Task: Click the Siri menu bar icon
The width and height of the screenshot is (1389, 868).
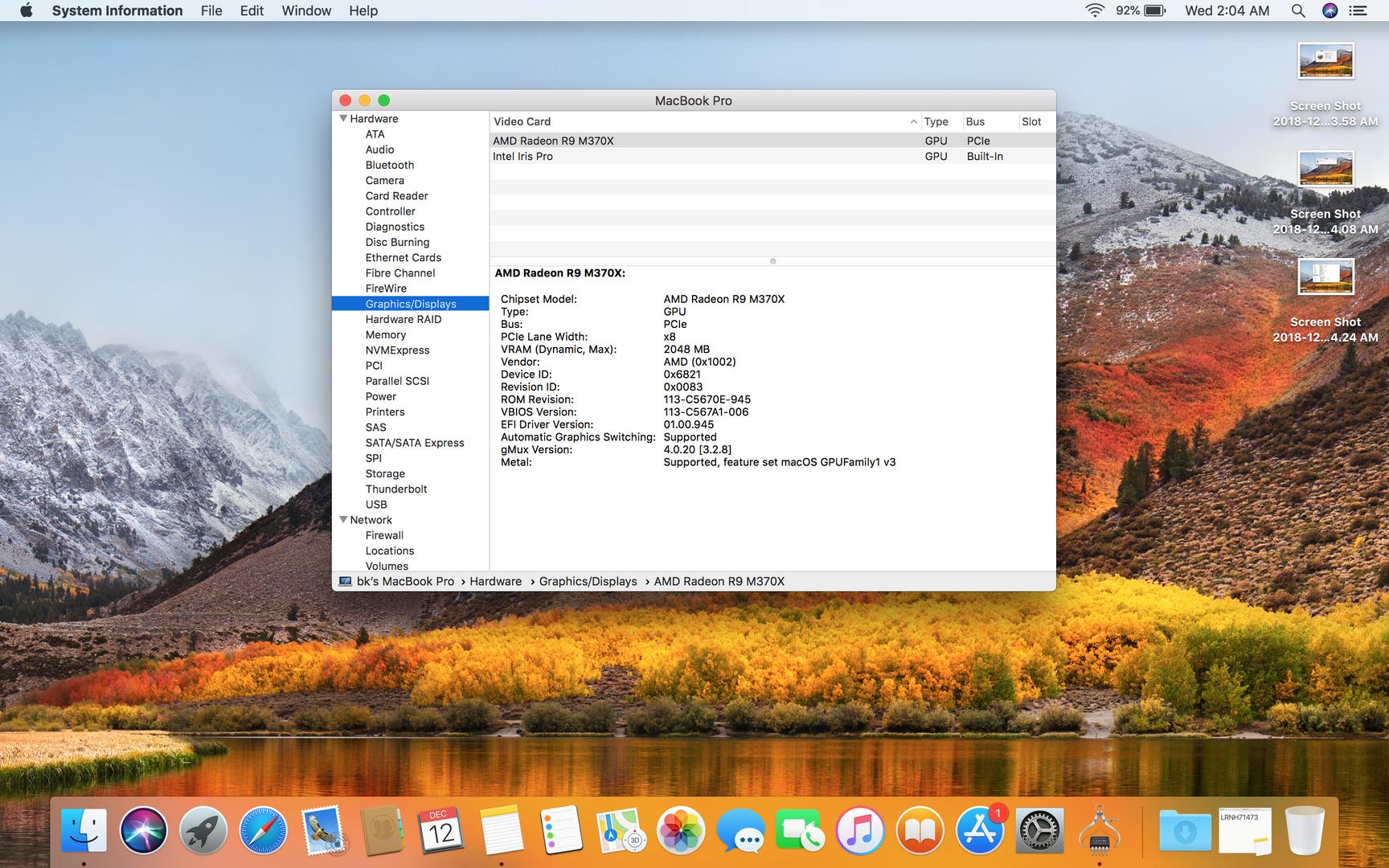Action: click(1330, 10)
